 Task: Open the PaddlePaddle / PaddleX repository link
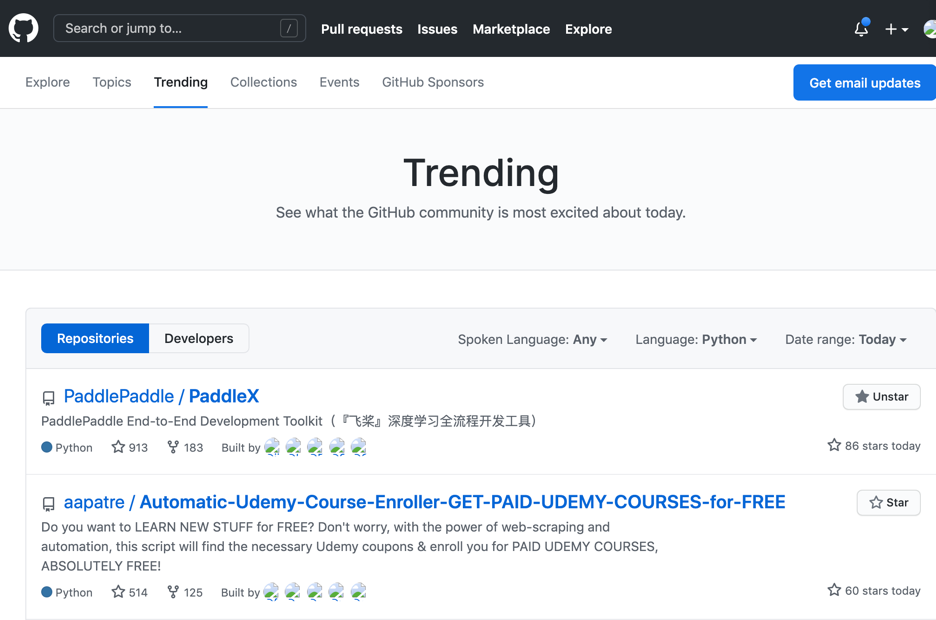tap(161, 396)
